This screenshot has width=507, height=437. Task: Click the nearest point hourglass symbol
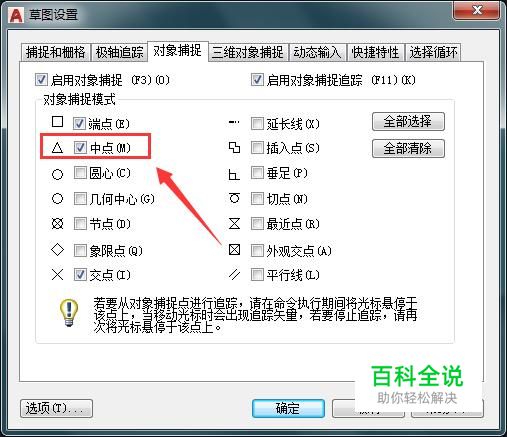pos(234,224)
